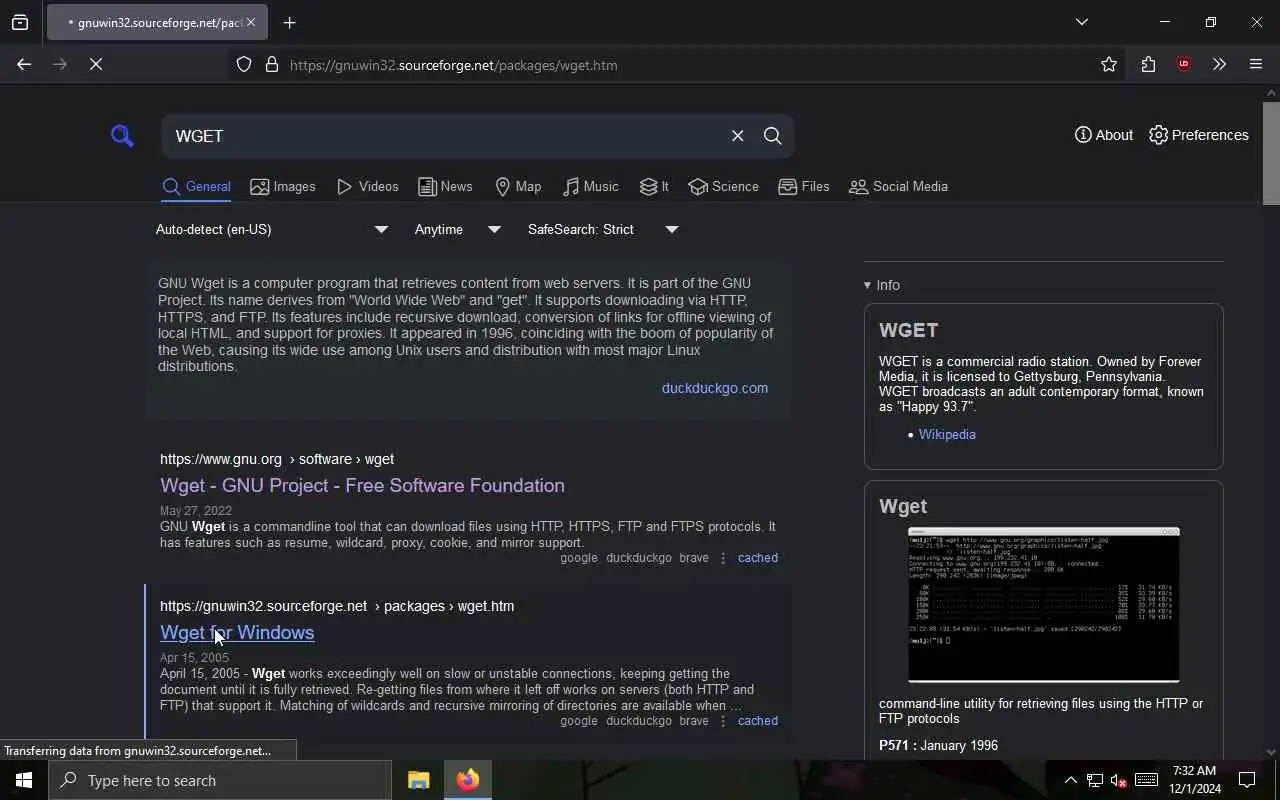Switch to the Images category tab

[283, 187]
